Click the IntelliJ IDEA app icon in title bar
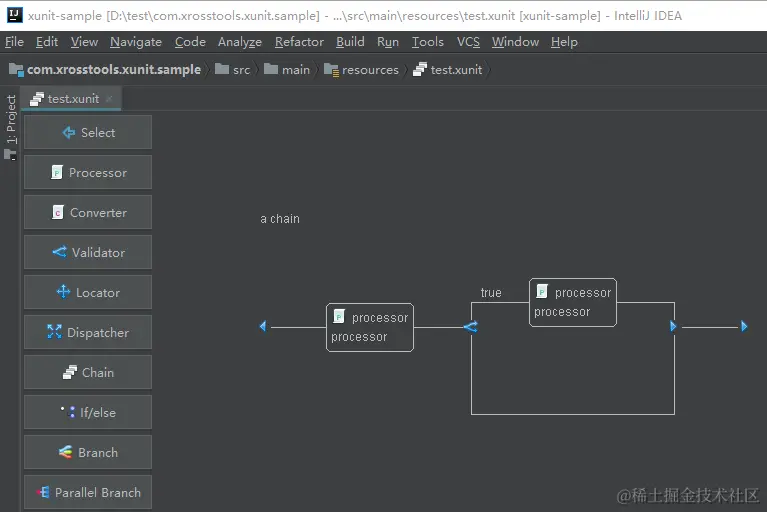 tap(15, 15)
